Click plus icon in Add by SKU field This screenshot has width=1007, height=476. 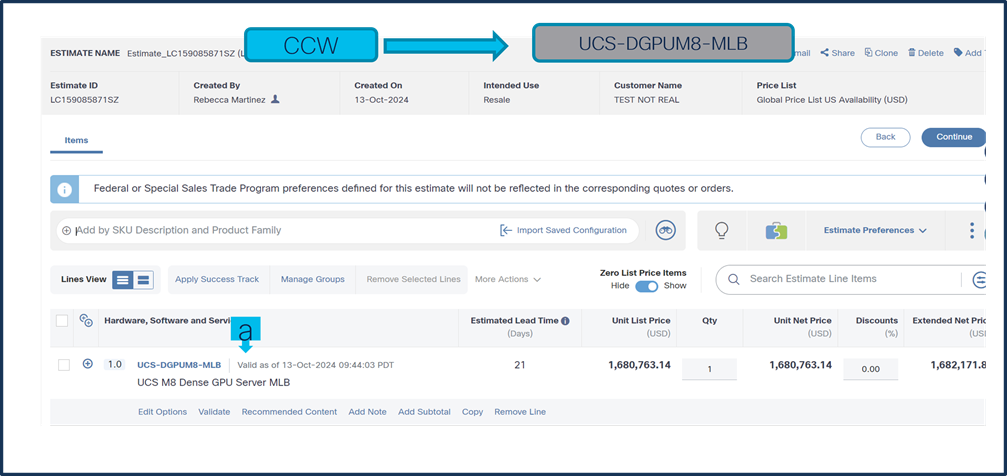(67, 231)
